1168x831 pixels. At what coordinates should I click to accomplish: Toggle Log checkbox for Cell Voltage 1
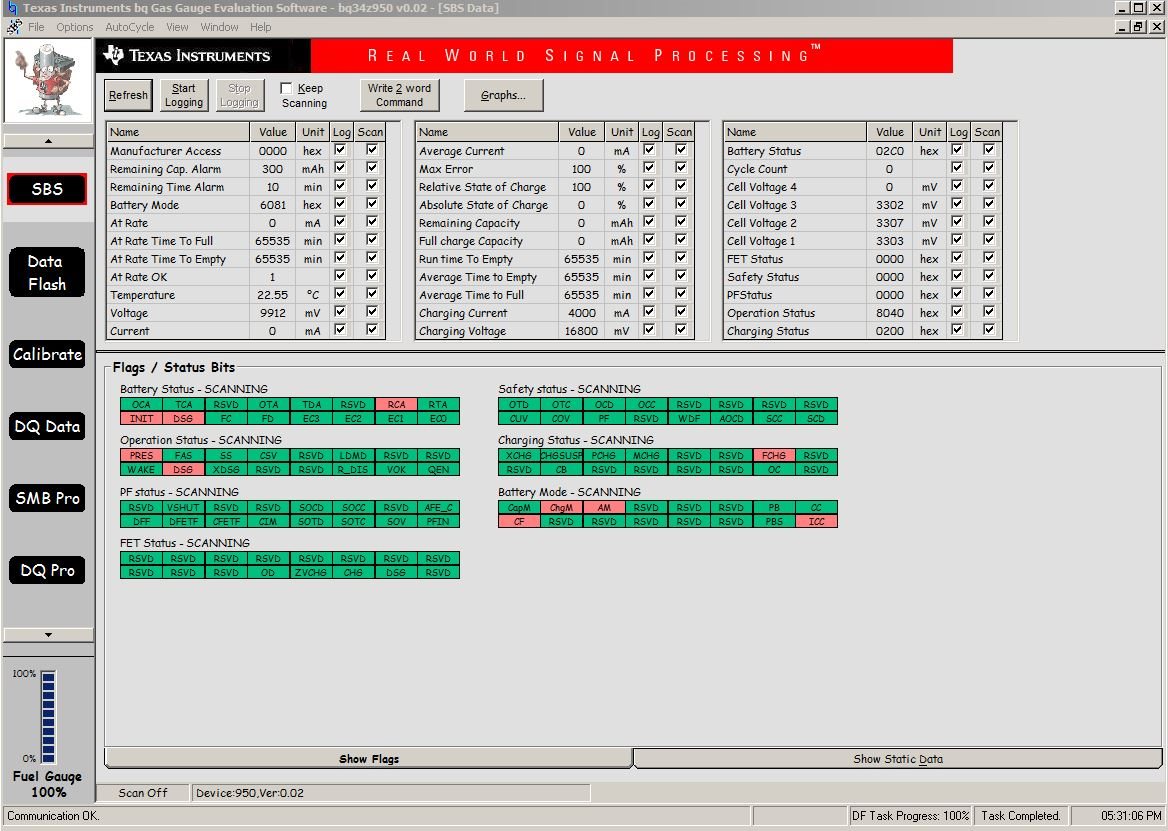958,239
